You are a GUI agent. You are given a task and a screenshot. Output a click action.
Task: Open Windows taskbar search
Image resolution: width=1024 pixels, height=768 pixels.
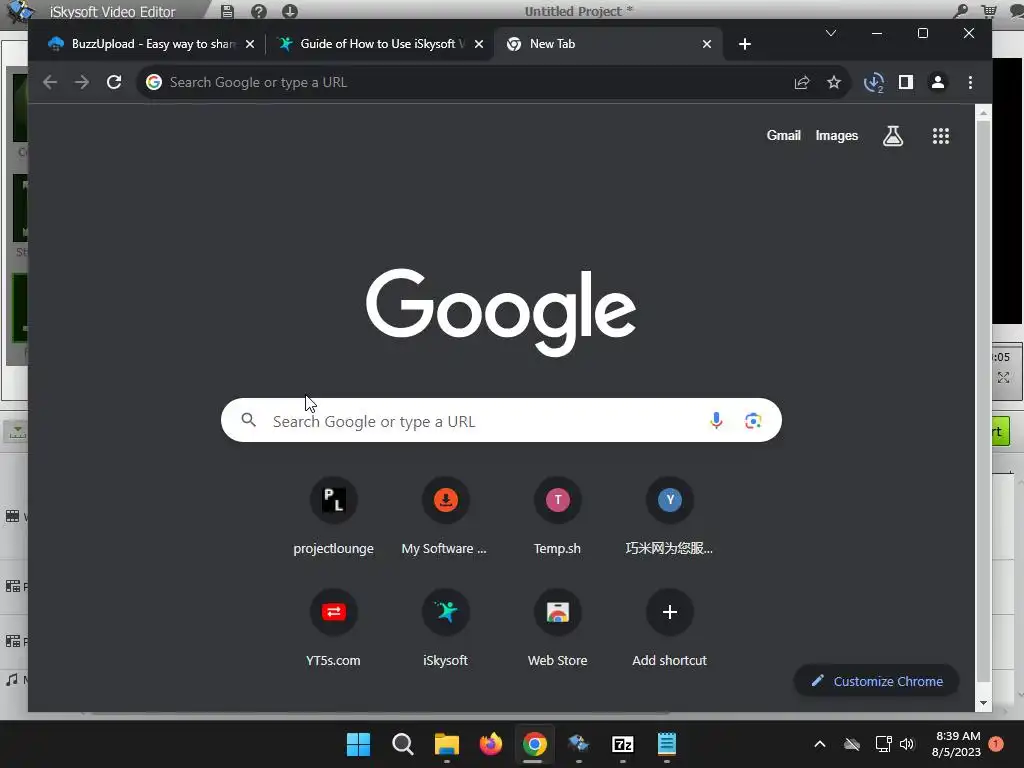pos(402,744)
